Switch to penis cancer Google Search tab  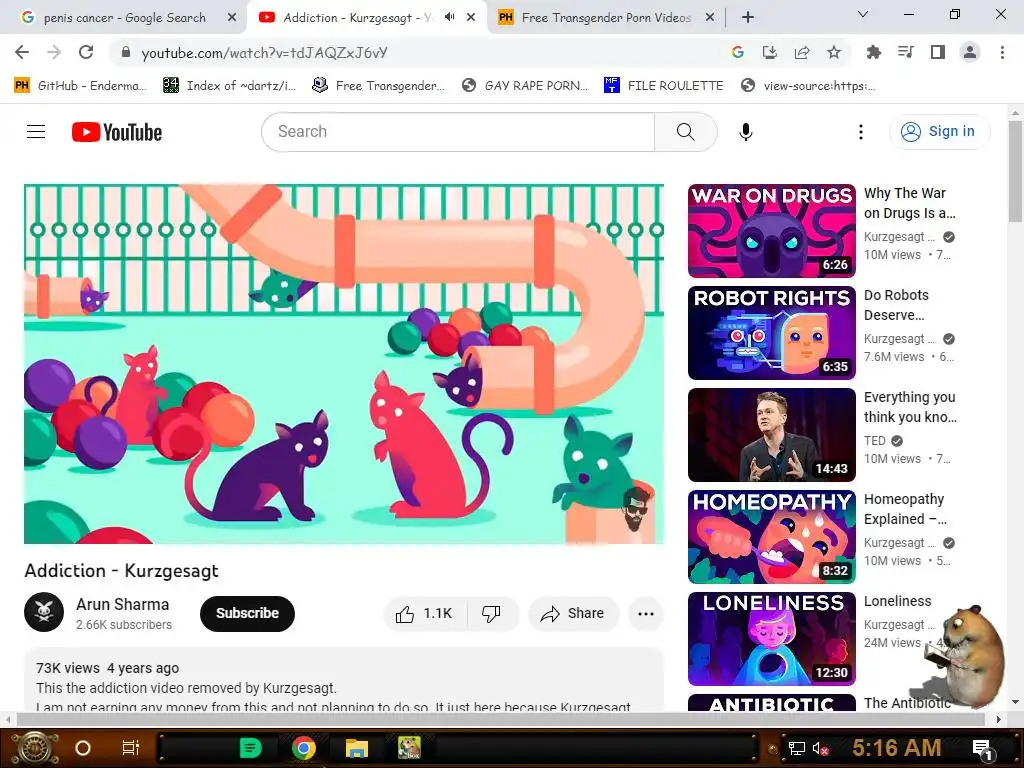coord(123,18)
